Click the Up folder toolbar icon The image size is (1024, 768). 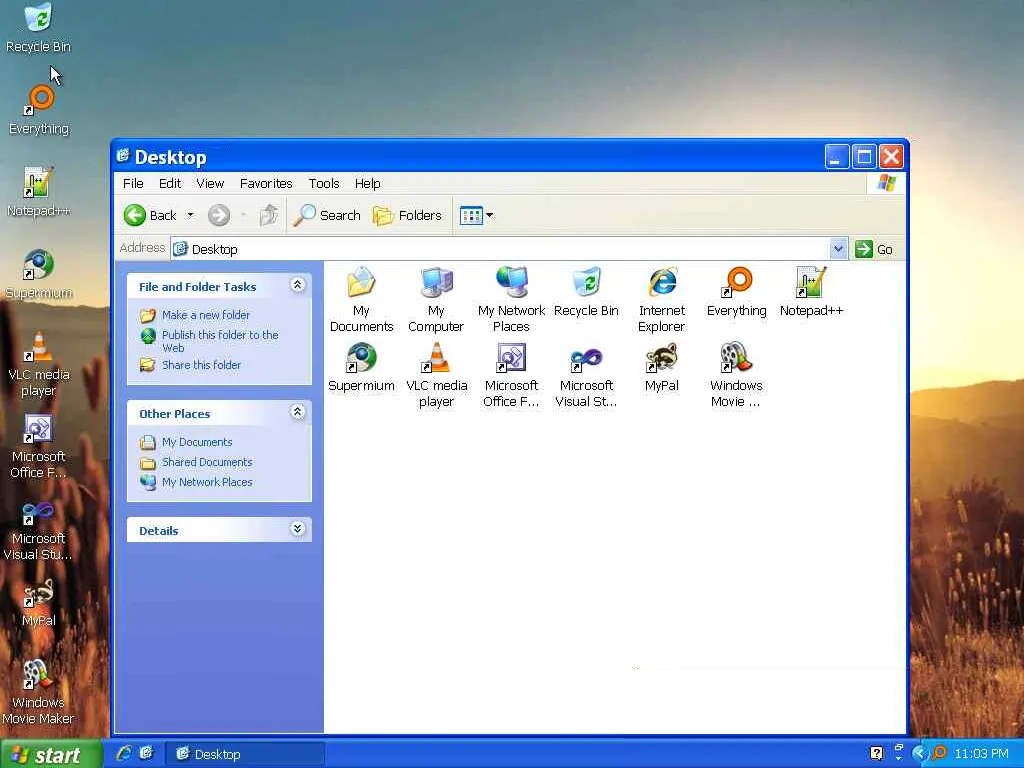(268, 215)
